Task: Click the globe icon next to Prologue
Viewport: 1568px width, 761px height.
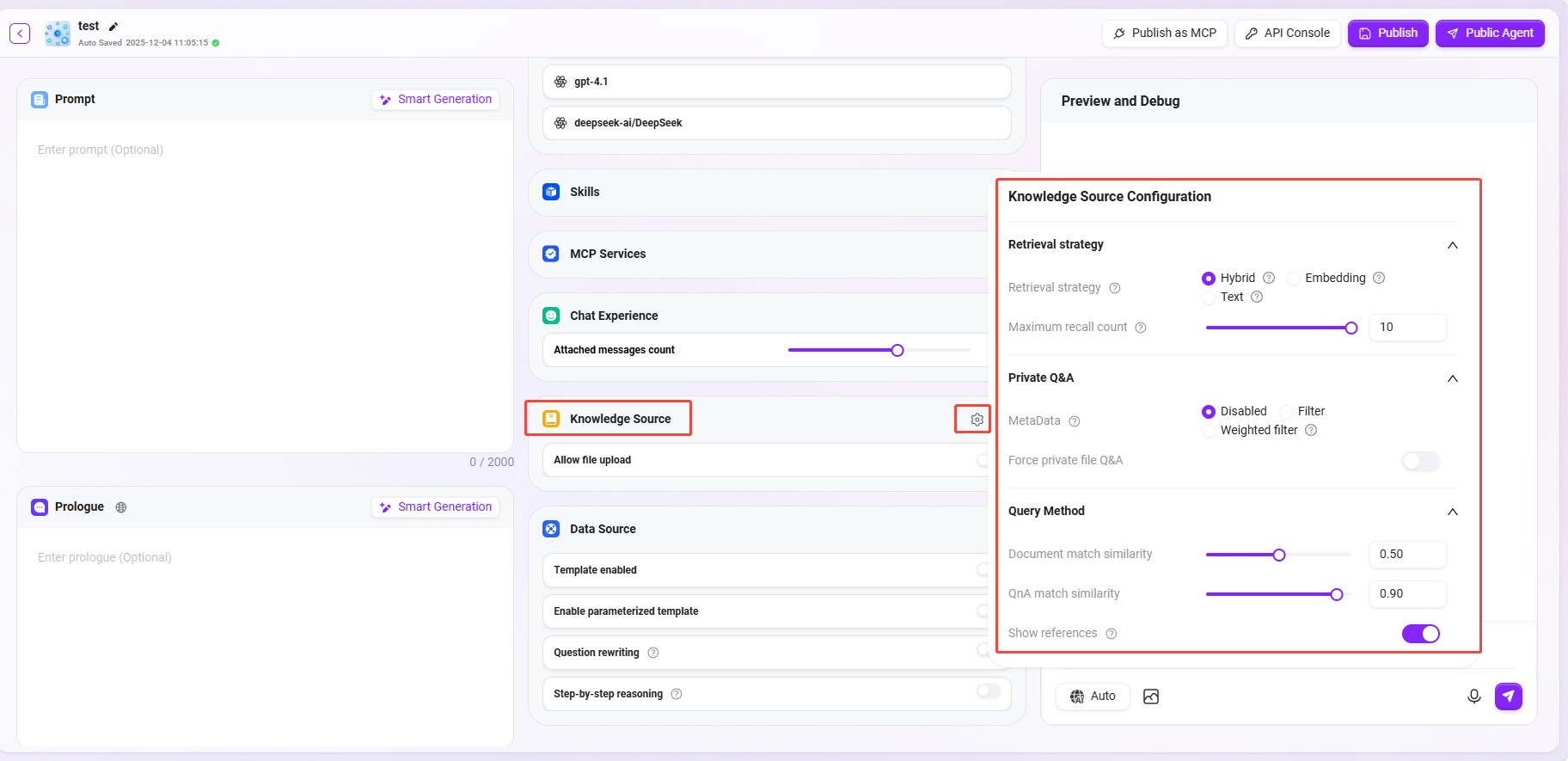Action: (121, 507)
